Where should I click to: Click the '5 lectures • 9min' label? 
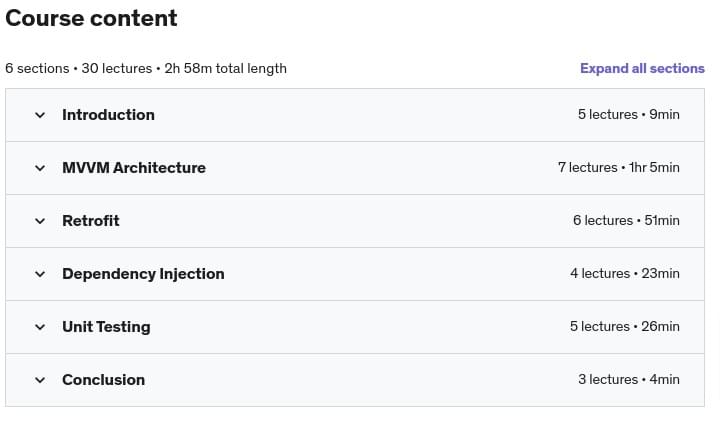[628, 115]
